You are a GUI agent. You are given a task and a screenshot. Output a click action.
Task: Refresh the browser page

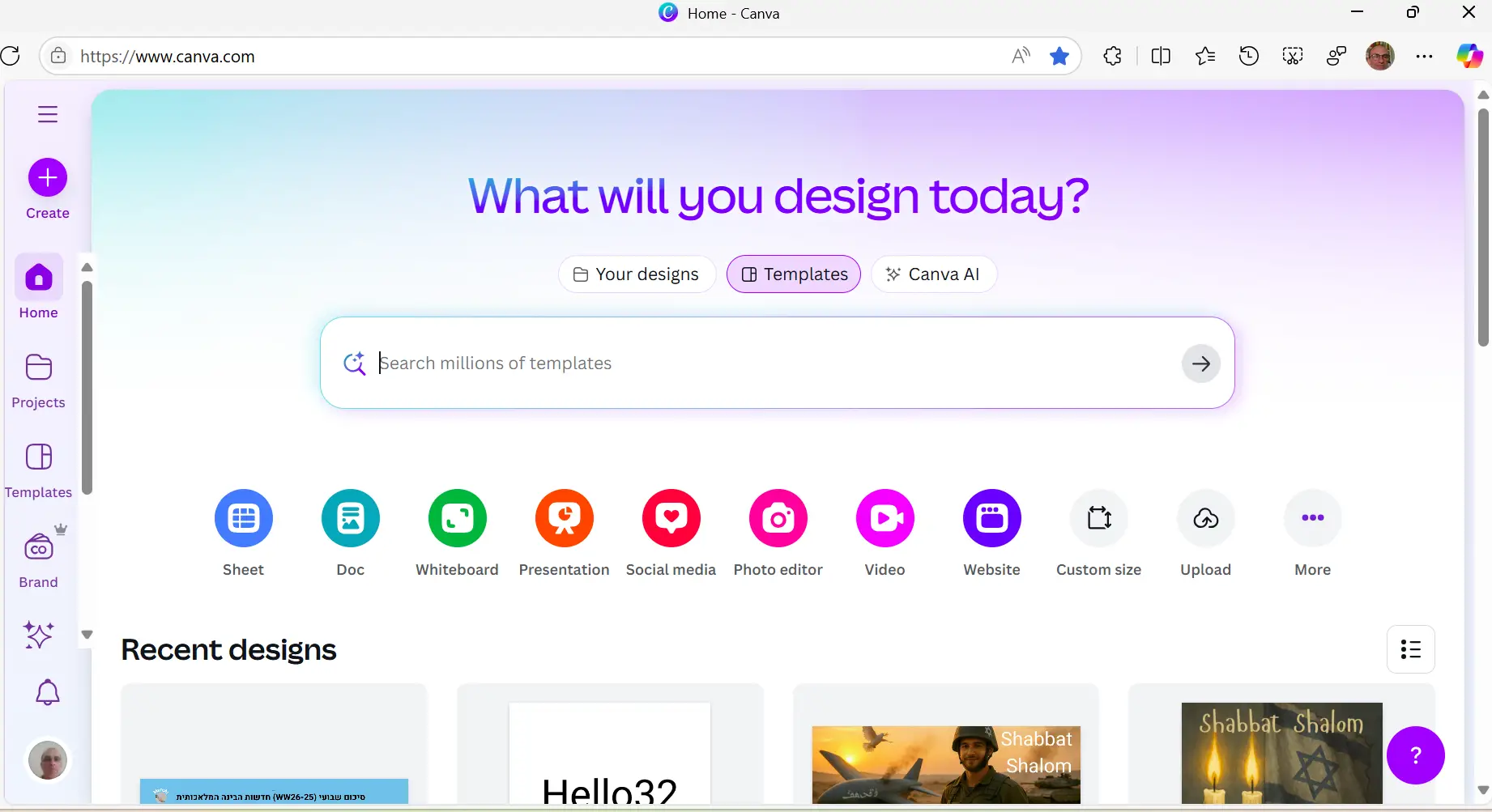[11, 56]
